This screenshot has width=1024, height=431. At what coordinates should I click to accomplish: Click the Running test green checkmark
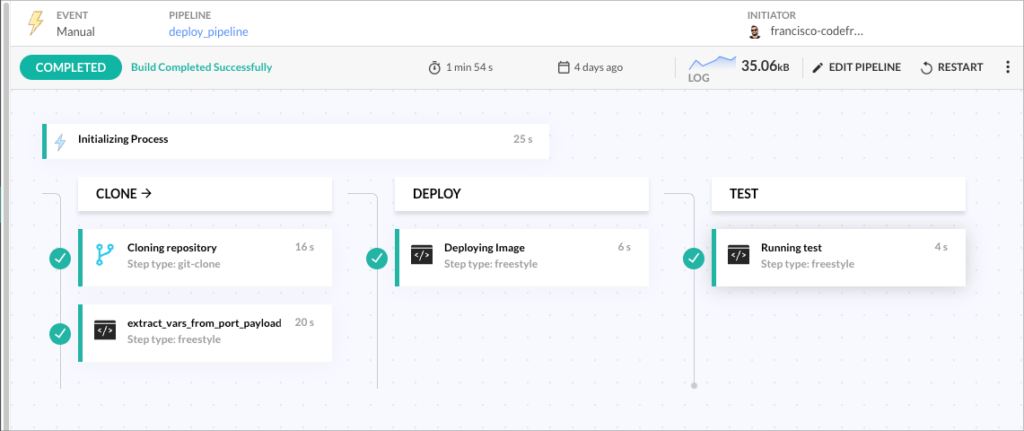tap(694, 258)
